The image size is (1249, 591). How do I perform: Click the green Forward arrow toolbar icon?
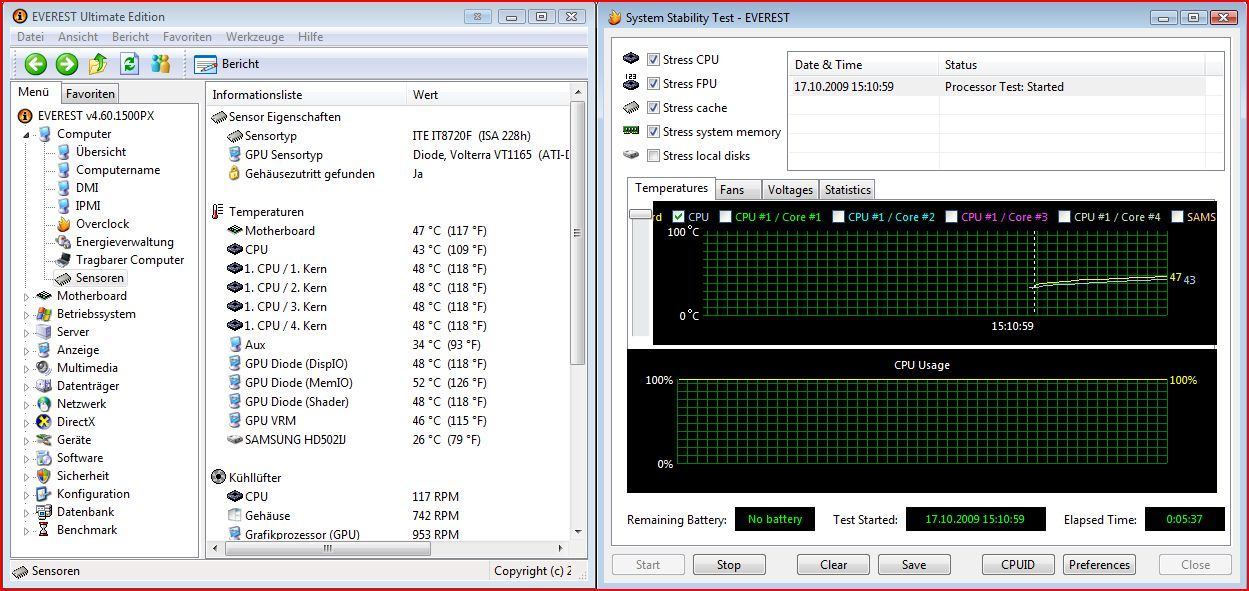pyautogui.click(x=67, y=64)
